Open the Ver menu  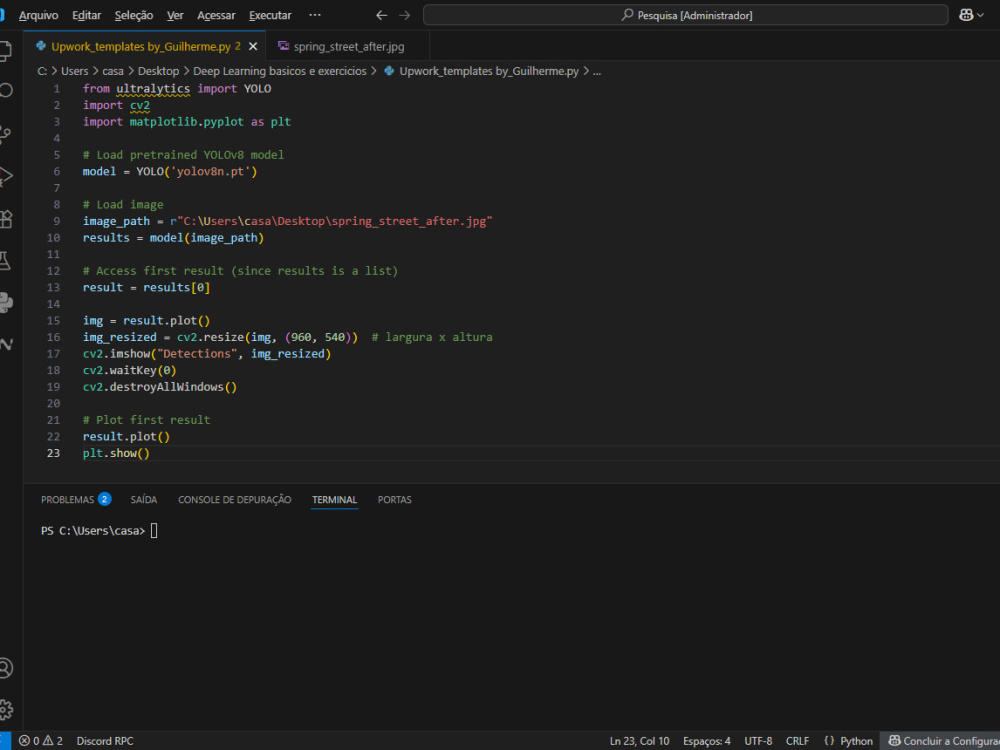point(175,15)
